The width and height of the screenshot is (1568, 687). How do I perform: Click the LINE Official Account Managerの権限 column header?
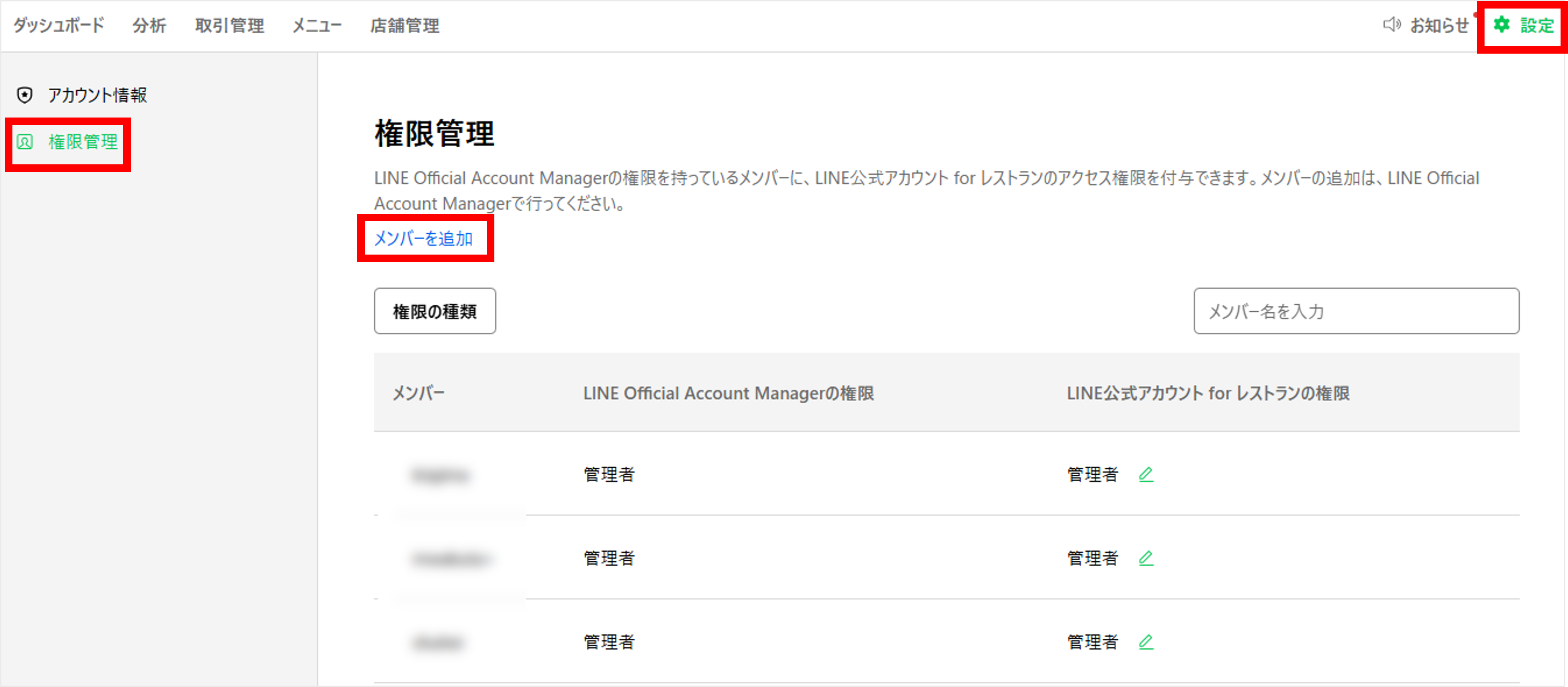click(729, 393)
